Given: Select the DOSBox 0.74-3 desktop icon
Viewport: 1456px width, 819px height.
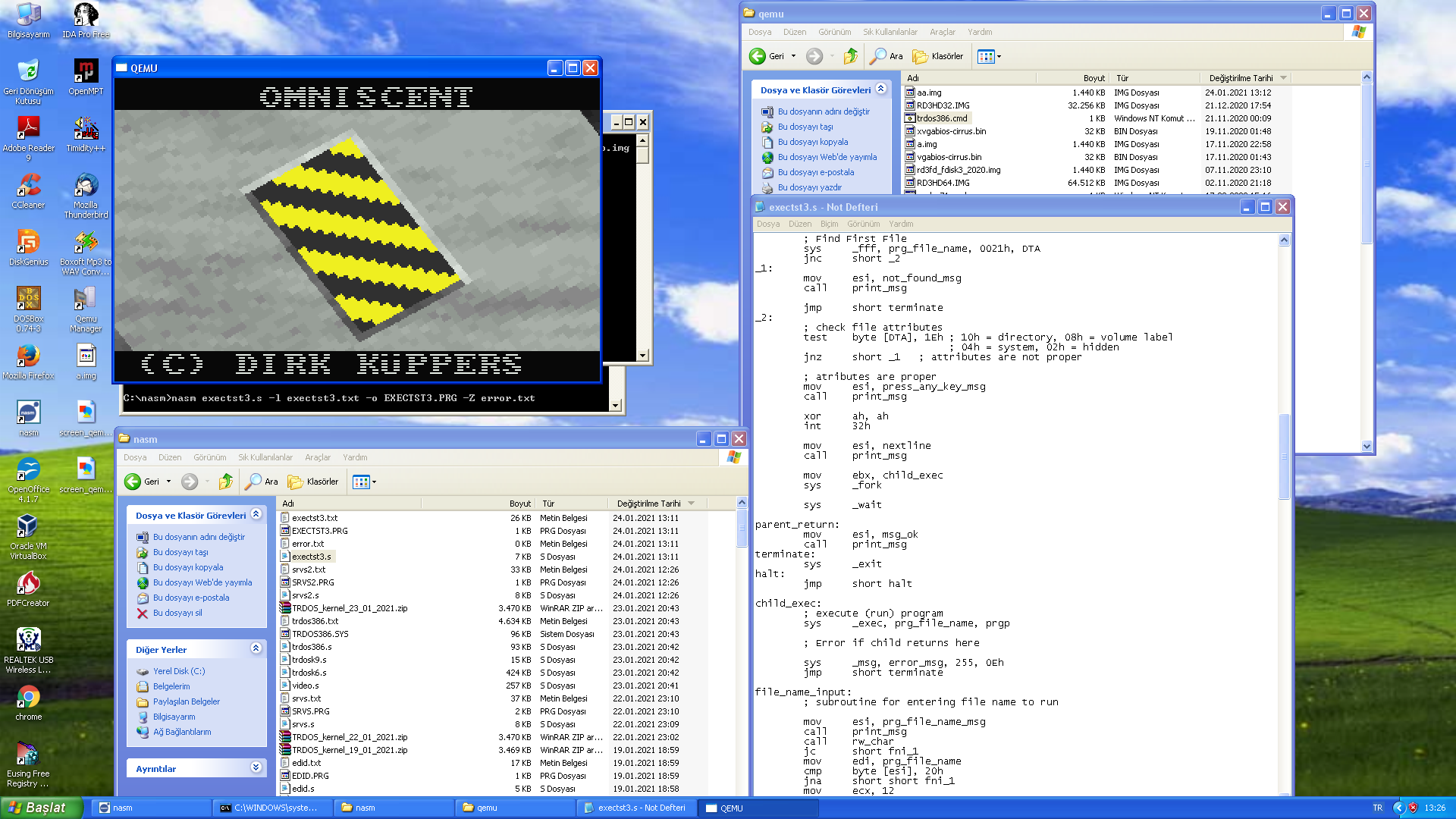Looking at the screenshot, I should [28, 309].
